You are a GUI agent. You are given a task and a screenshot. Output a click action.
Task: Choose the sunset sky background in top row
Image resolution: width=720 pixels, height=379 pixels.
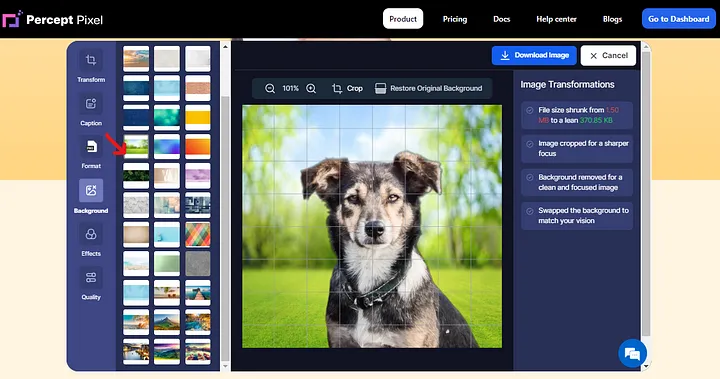coord(136,58)
